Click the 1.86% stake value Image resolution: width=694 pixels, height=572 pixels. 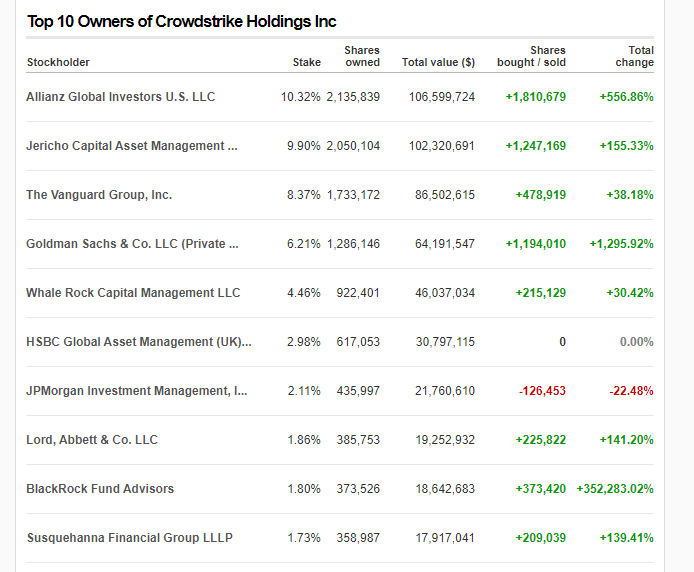pyautogui.click(x=304, y=440)
